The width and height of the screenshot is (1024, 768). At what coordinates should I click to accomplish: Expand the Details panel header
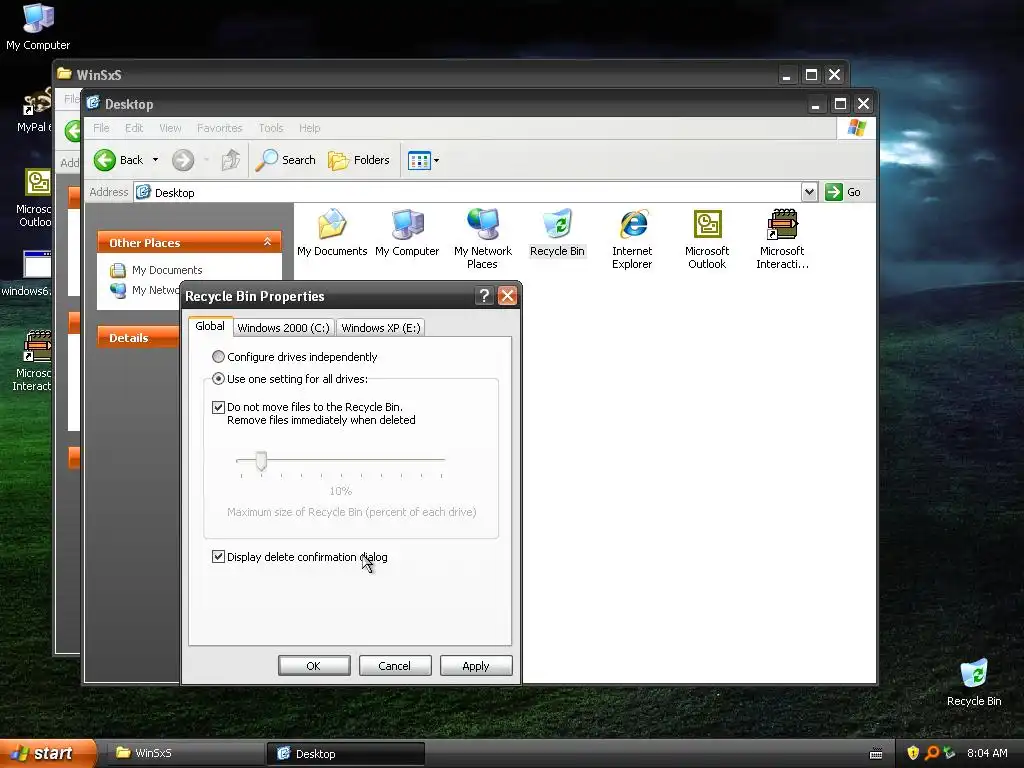138,338
